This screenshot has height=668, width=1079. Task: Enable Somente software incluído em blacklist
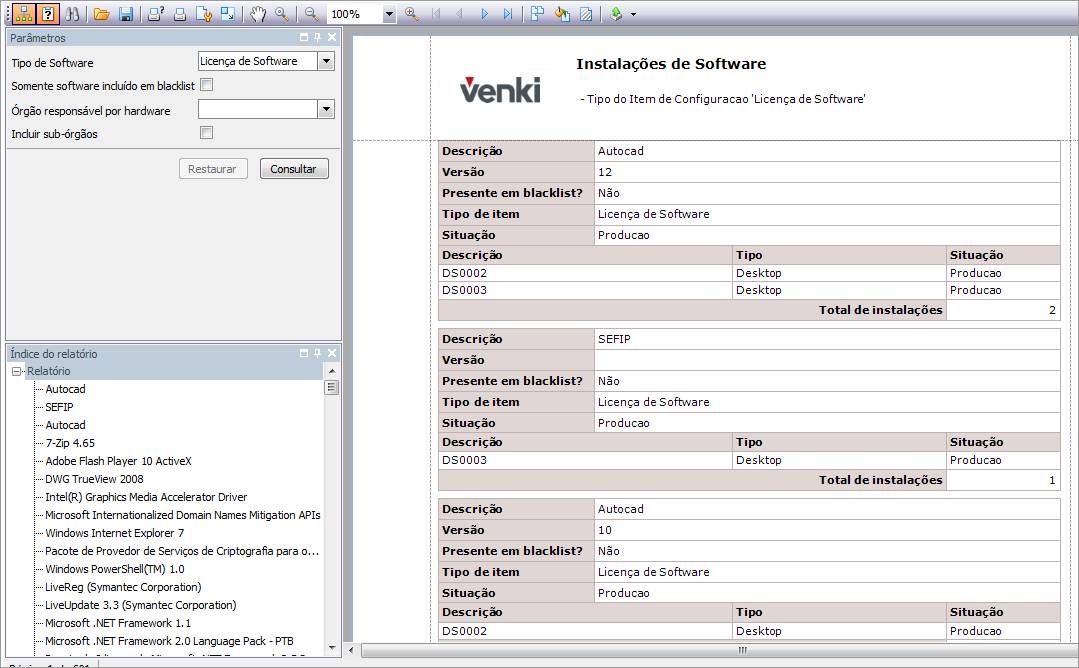tap(206, 85)
